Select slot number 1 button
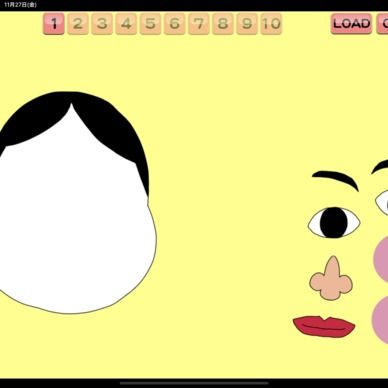The height and width of the screenshot is (388, 388). click(x=54, y=24)
